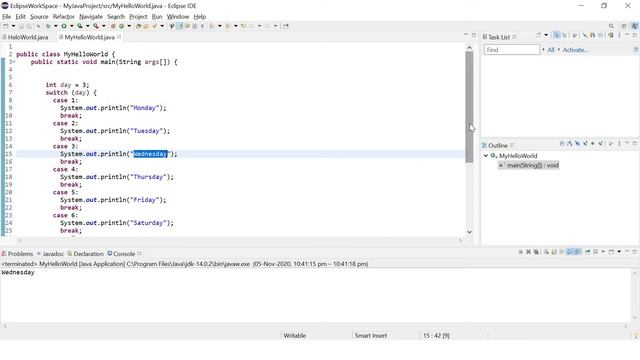Open dropdown beside New Task in Task List

[546, 36]
